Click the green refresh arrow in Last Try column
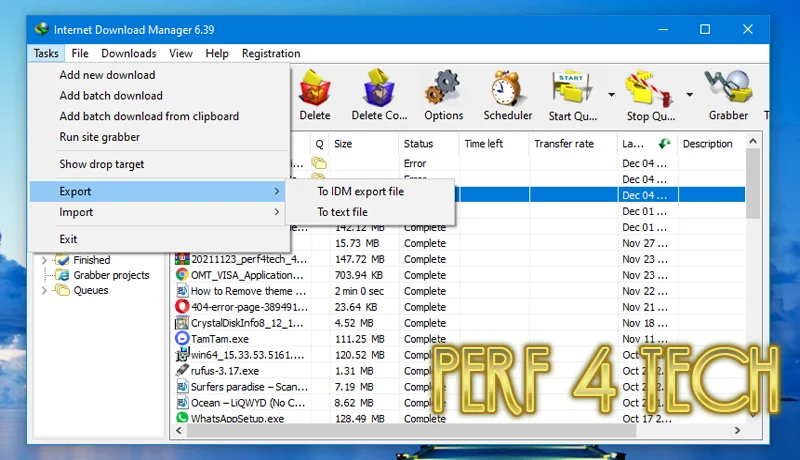 [x=664, y=143]
